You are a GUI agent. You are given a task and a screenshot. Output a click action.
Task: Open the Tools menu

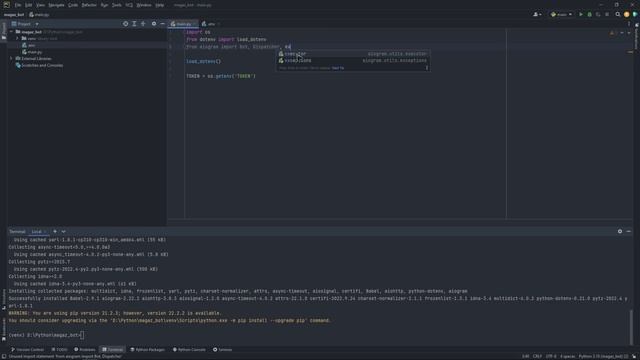point(117,5)
